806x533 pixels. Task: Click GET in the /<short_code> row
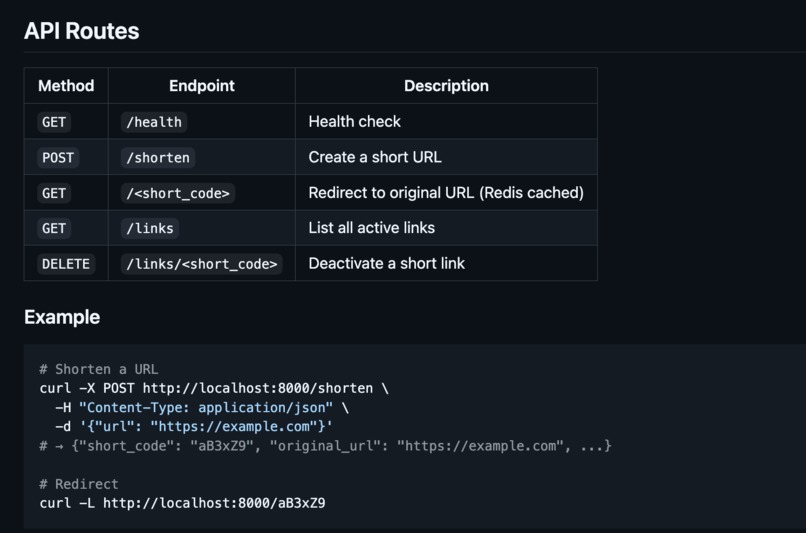[54, 193]
